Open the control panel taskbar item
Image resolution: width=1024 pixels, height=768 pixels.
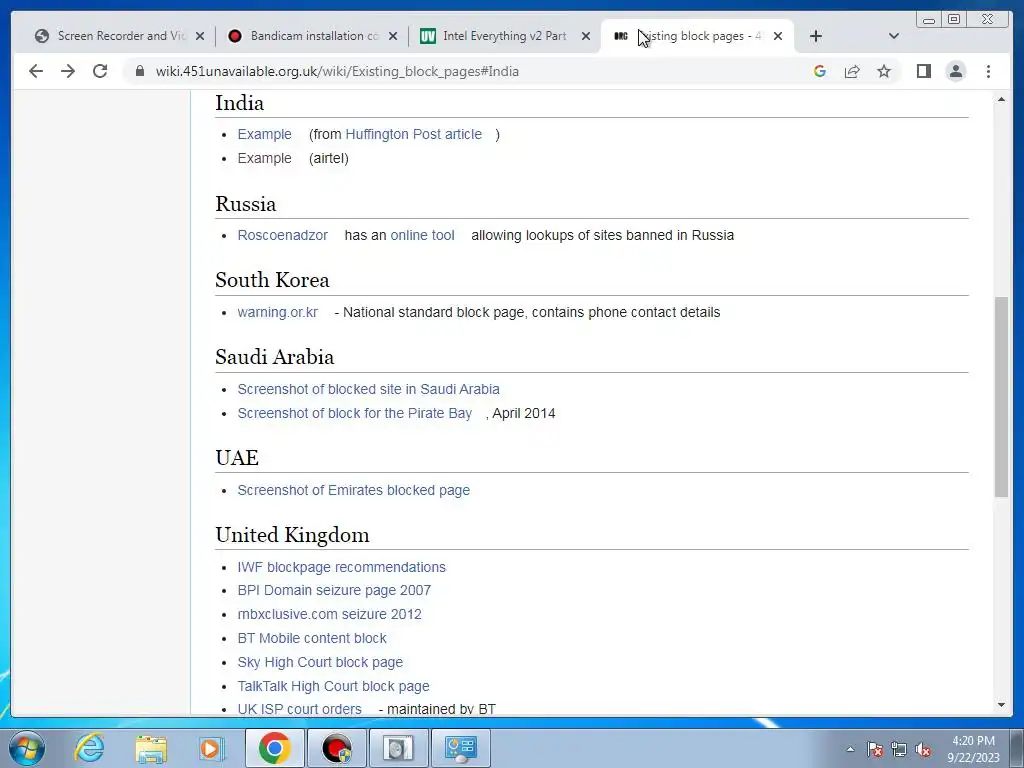pos(460,748)
